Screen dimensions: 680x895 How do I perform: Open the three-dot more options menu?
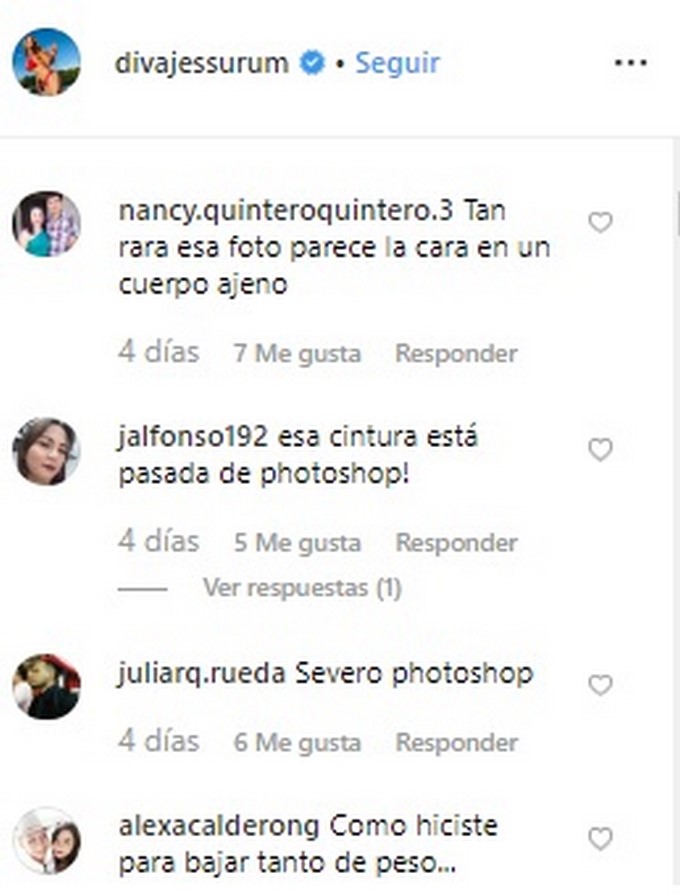pos(630,62)
